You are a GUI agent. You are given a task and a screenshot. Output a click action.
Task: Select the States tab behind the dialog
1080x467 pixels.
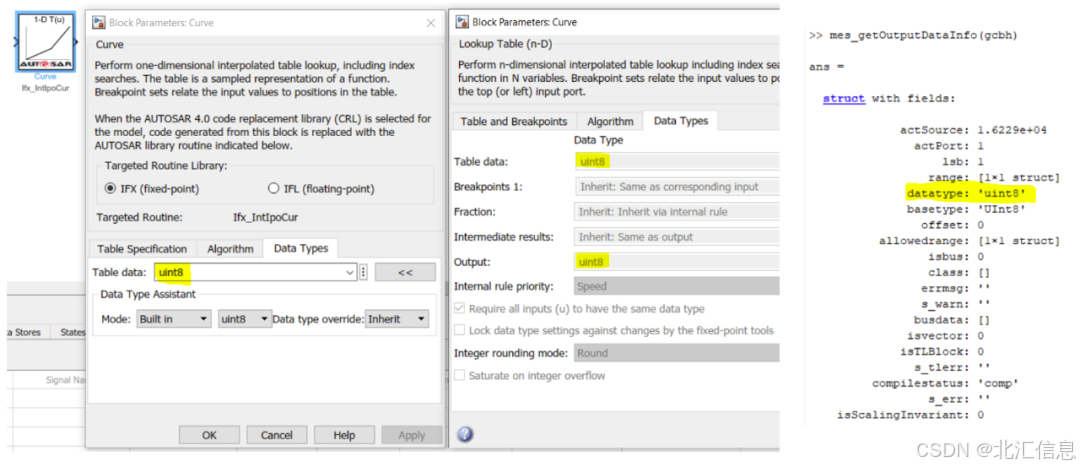(72, 332)
